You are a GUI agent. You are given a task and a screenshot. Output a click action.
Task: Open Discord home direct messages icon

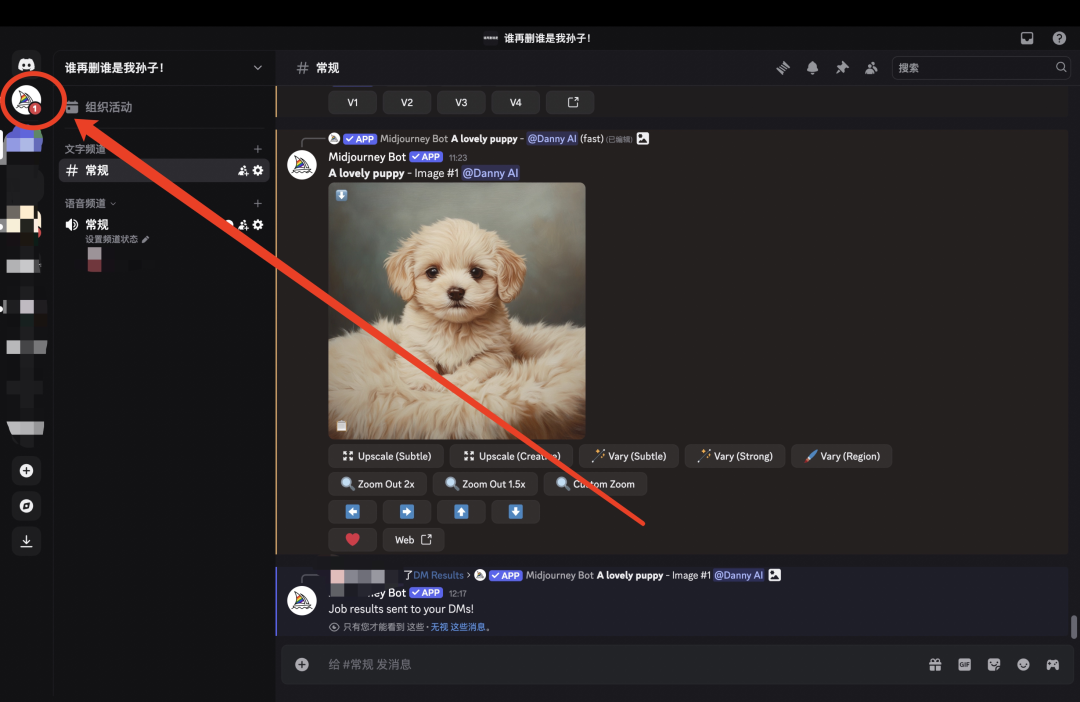tap(27, 64)
